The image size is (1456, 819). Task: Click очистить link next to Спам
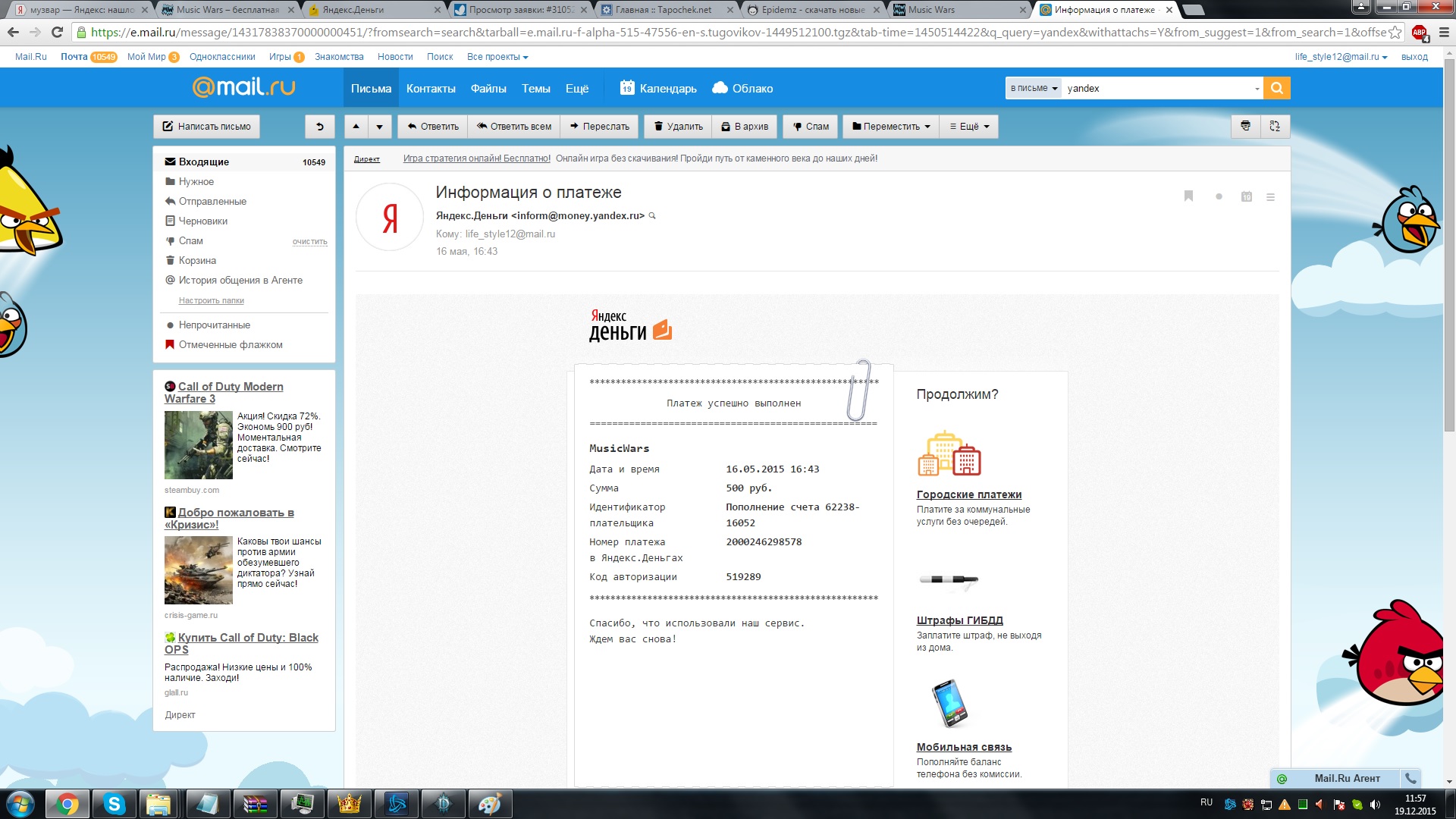309,241
